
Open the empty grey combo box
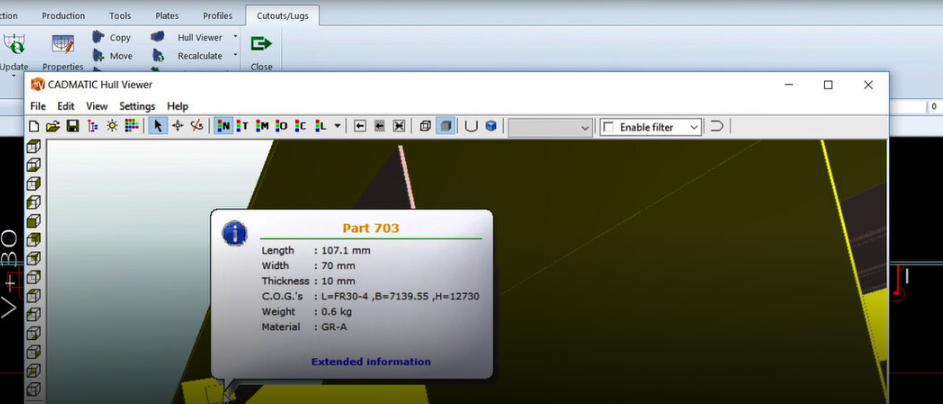(x=550, y=127)
